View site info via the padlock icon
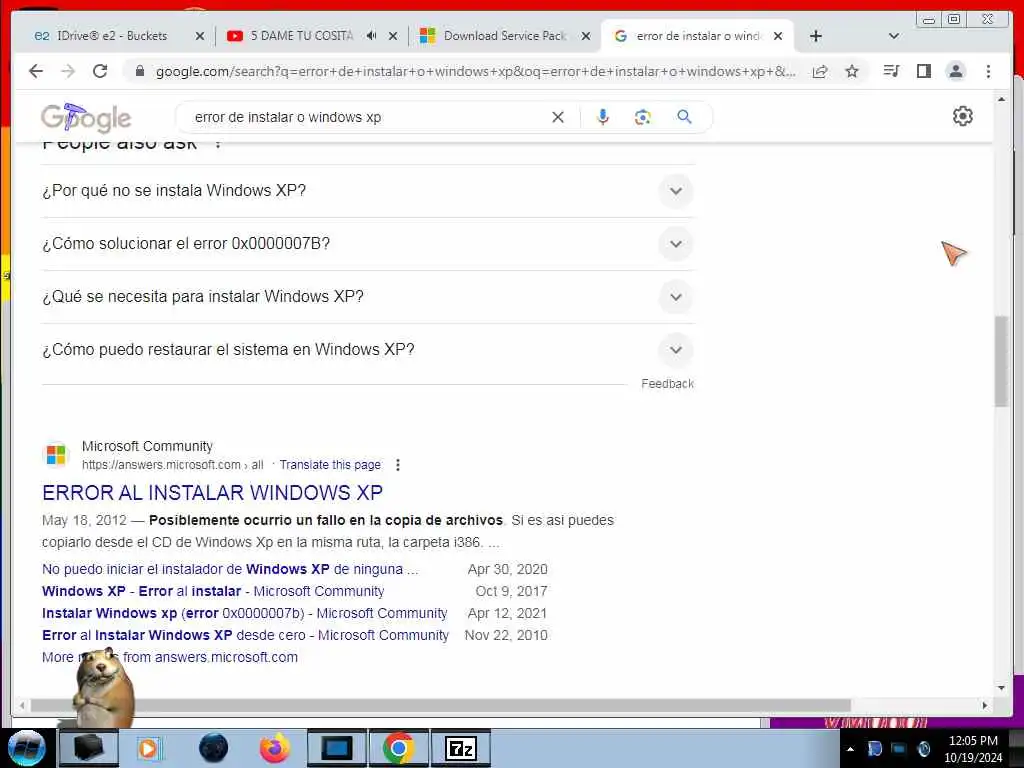Screen dimensions: 1024x768 point(140,71)
